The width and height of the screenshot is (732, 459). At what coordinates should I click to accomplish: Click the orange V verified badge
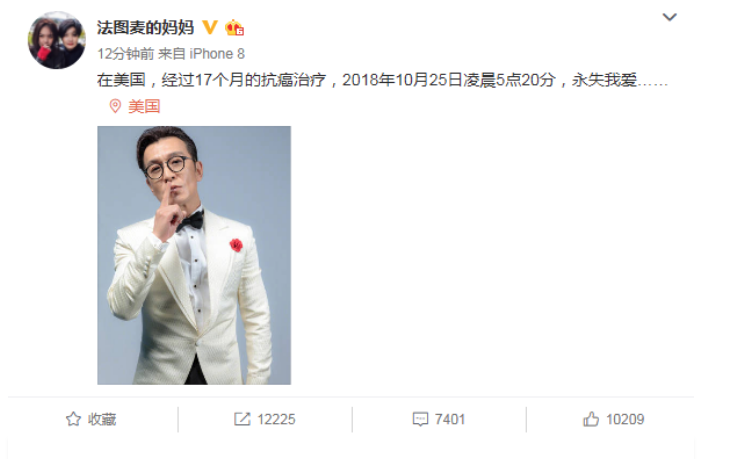(210, 27)
